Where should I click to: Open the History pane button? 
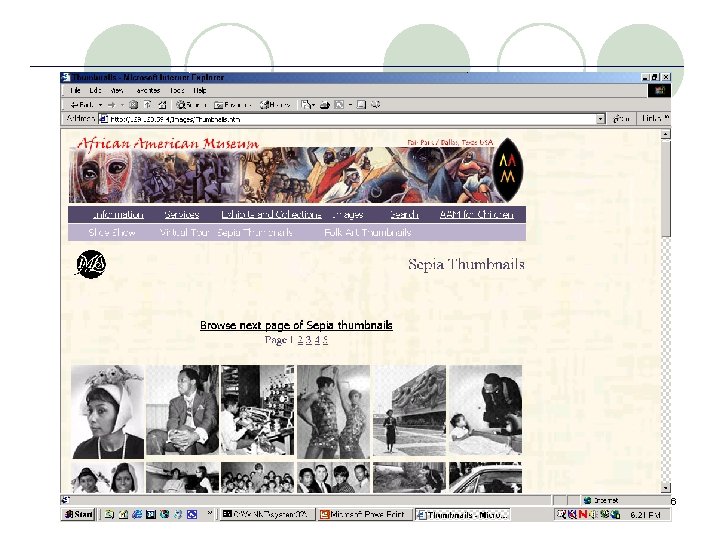coord(274,105)
